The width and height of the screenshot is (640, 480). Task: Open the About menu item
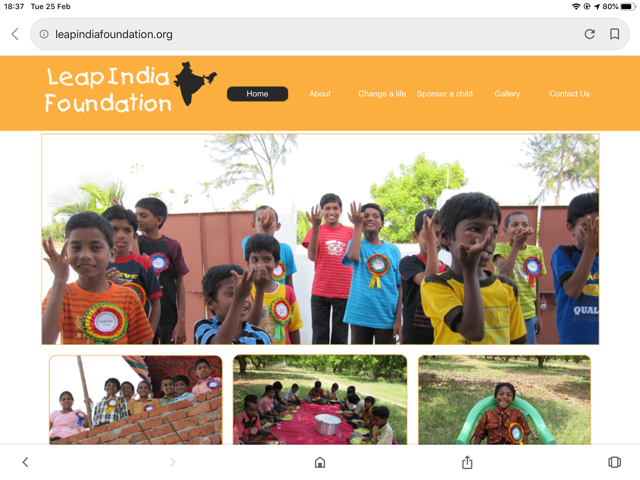320,94
